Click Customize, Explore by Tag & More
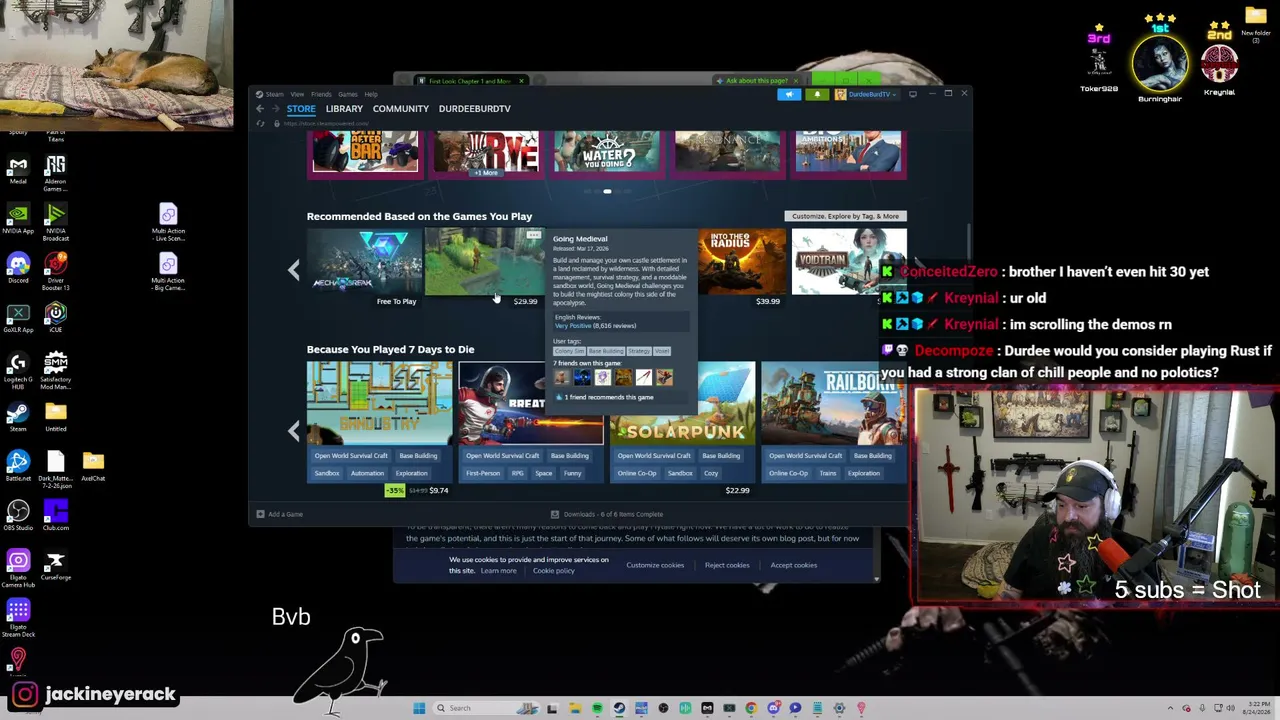The height and width of the screenshot is (720, 1280). pyautogui.click(x=846, y=216)
